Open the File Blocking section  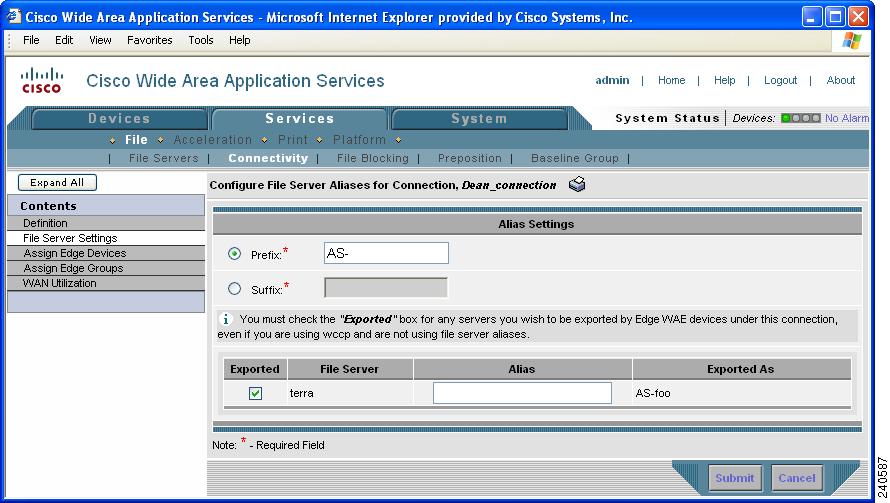[x=372, y=158]
